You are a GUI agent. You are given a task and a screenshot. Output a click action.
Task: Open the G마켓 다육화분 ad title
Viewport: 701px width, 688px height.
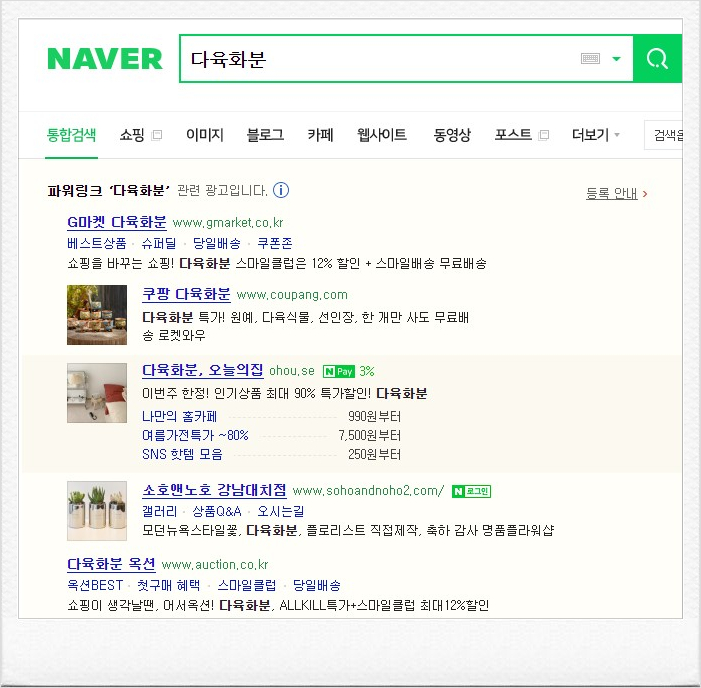click(117, 222)
